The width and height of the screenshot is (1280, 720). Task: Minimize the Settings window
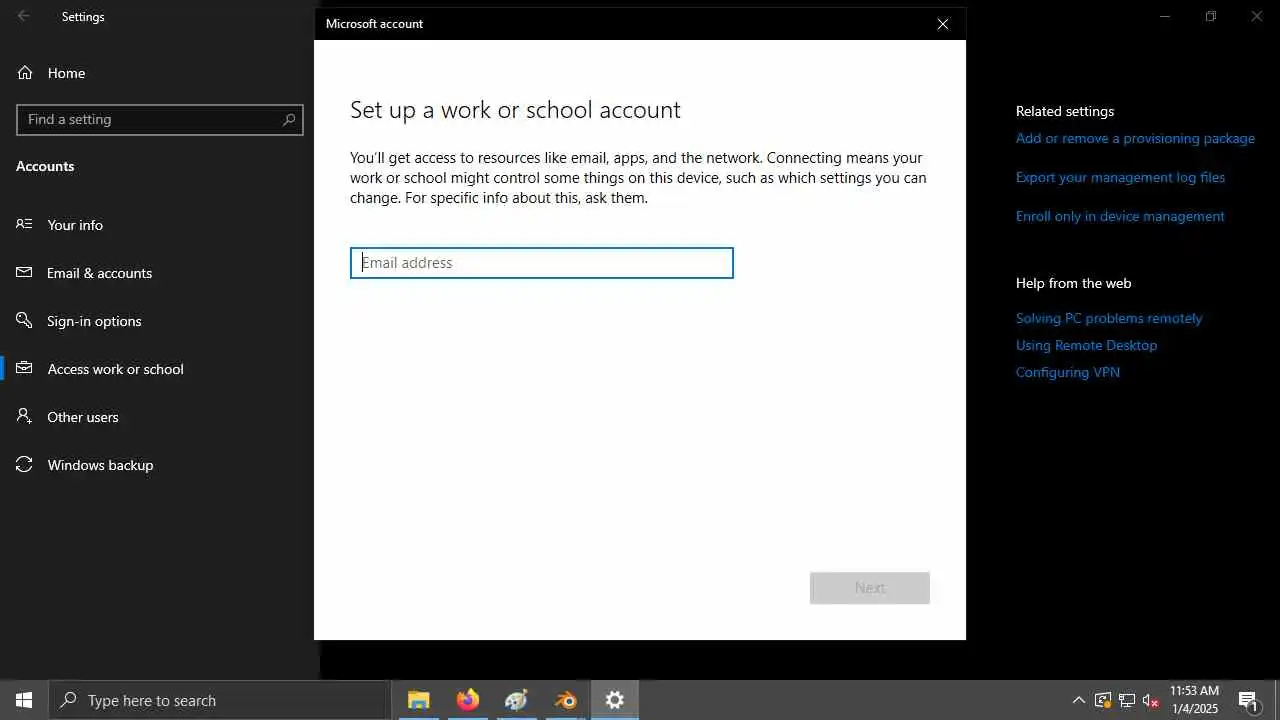pos(1164,16)
